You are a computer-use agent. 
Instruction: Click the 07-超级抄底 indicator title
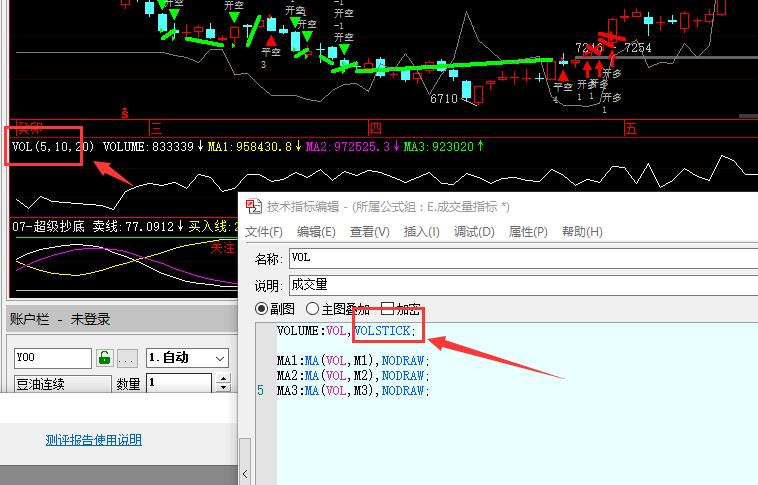[48, 226]
